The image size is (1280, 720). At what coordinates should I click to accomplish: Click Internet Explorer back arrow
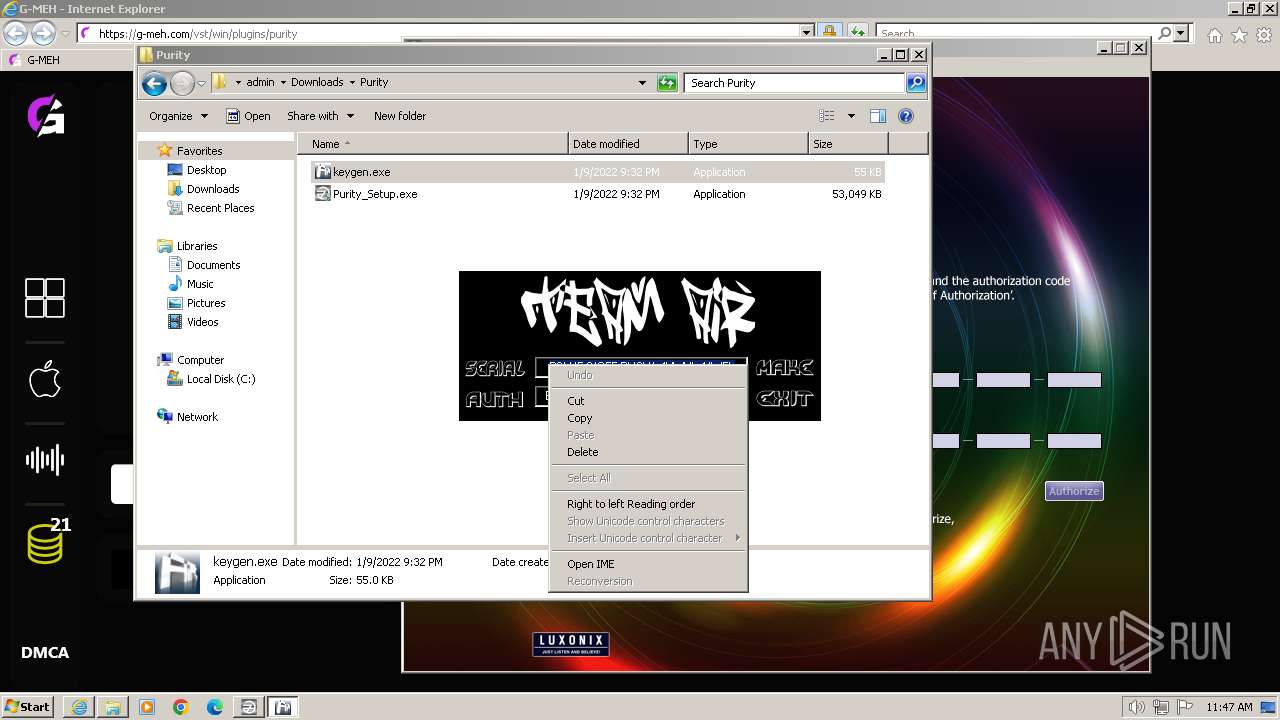[15, 33]
